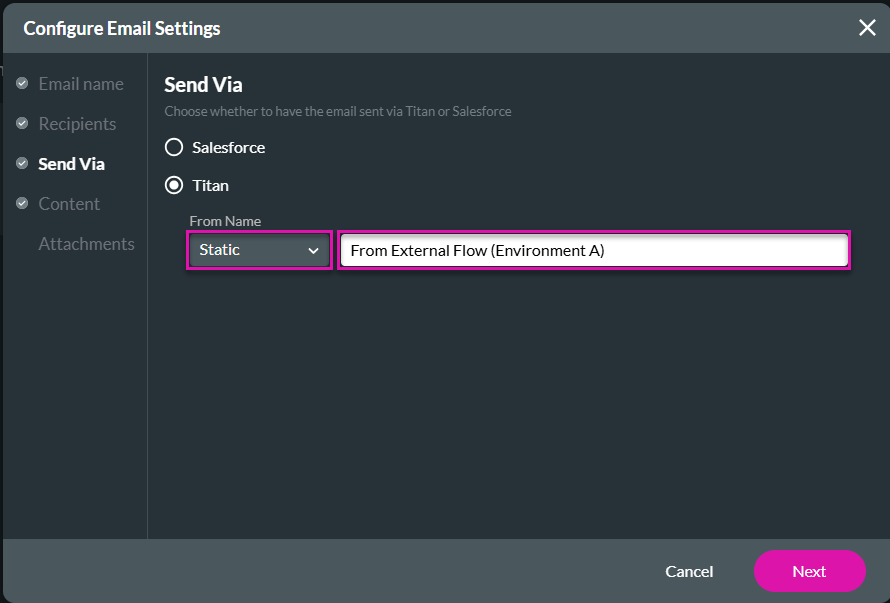Click the Next button
The width and height of the screenshot is (890, 603).
pyautogui.click(x=809, y=571)
